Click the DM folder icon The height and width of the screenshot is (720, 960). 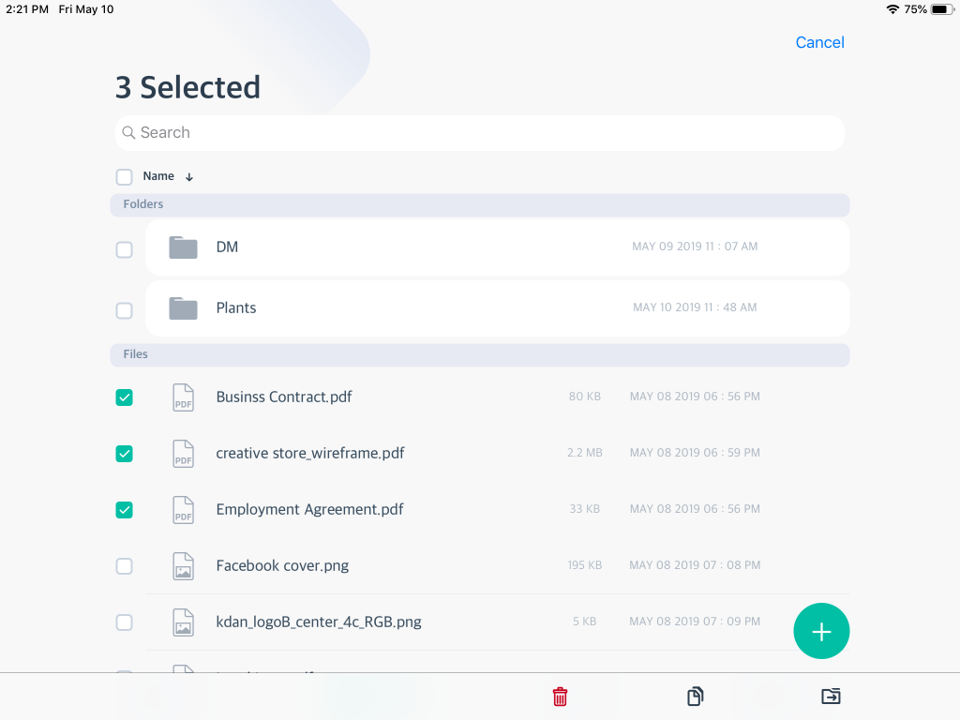183,247
